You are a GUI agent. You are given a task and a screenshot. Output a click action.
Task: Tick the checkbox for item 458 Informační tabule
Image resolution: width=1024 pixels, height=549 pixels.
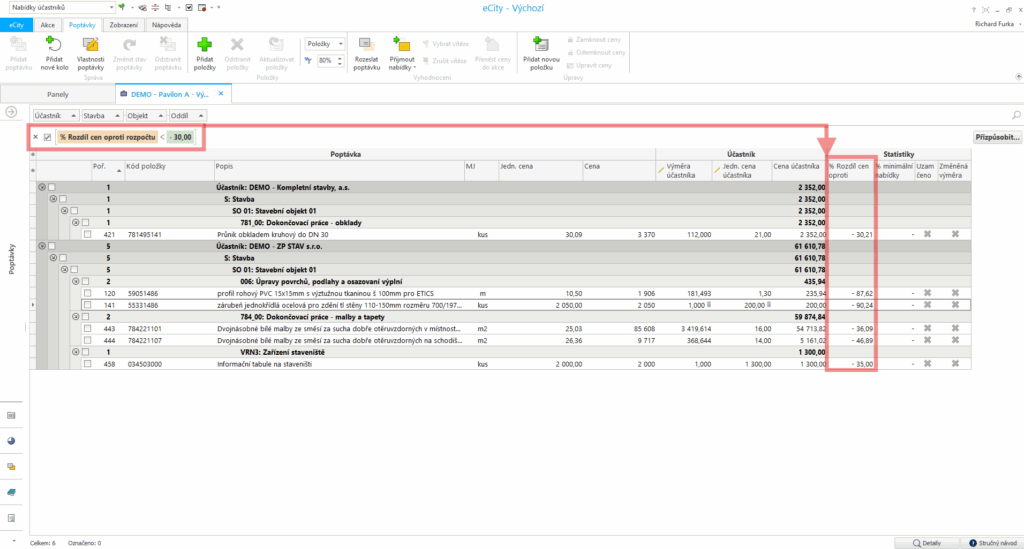tap(88, 364)
